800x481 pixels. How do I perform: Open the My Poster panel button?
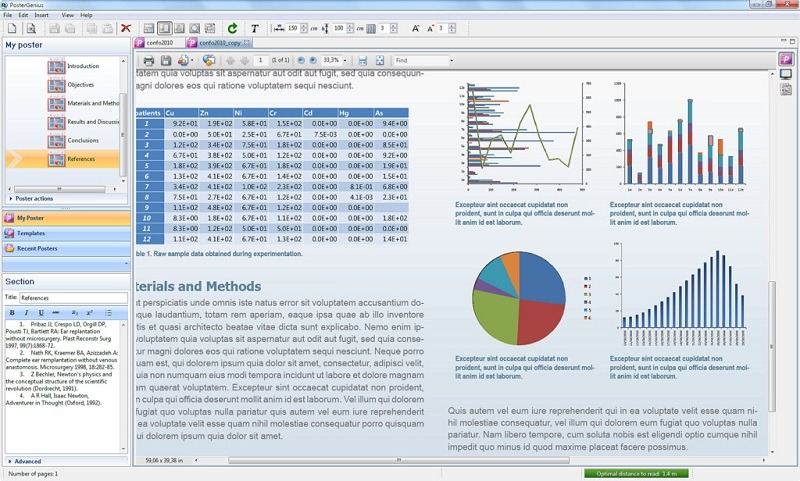click(x=66, y=218)
